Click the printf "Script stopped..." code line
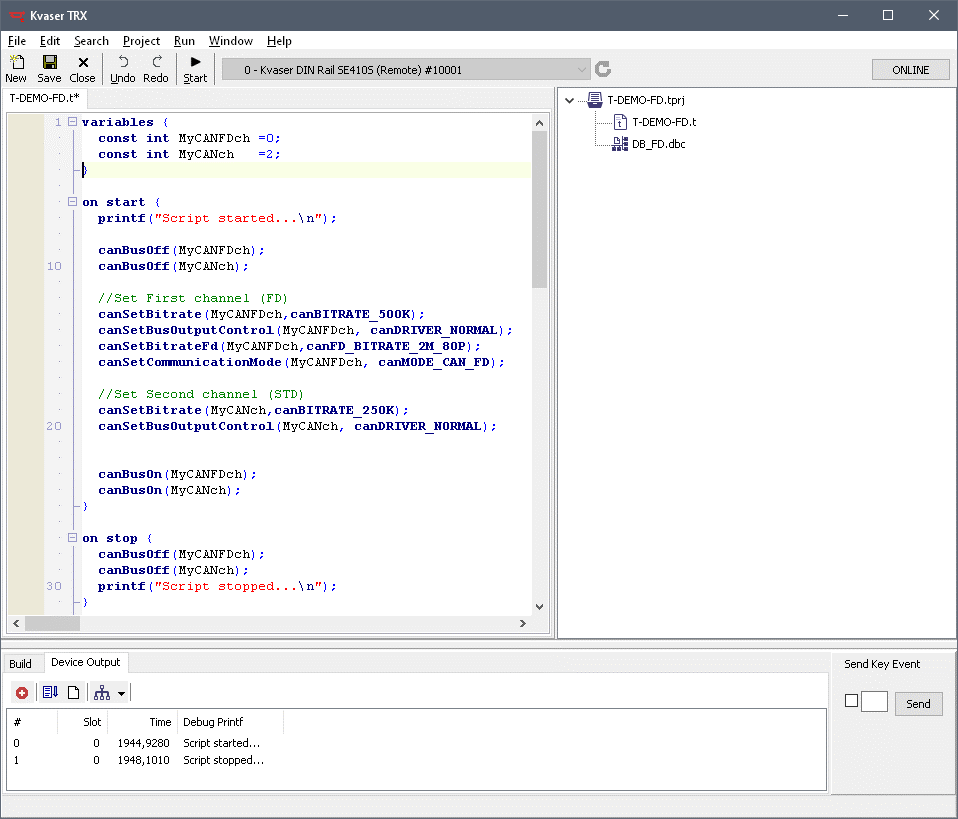Screen dimensions: 958x819 (x=217, y=586)
